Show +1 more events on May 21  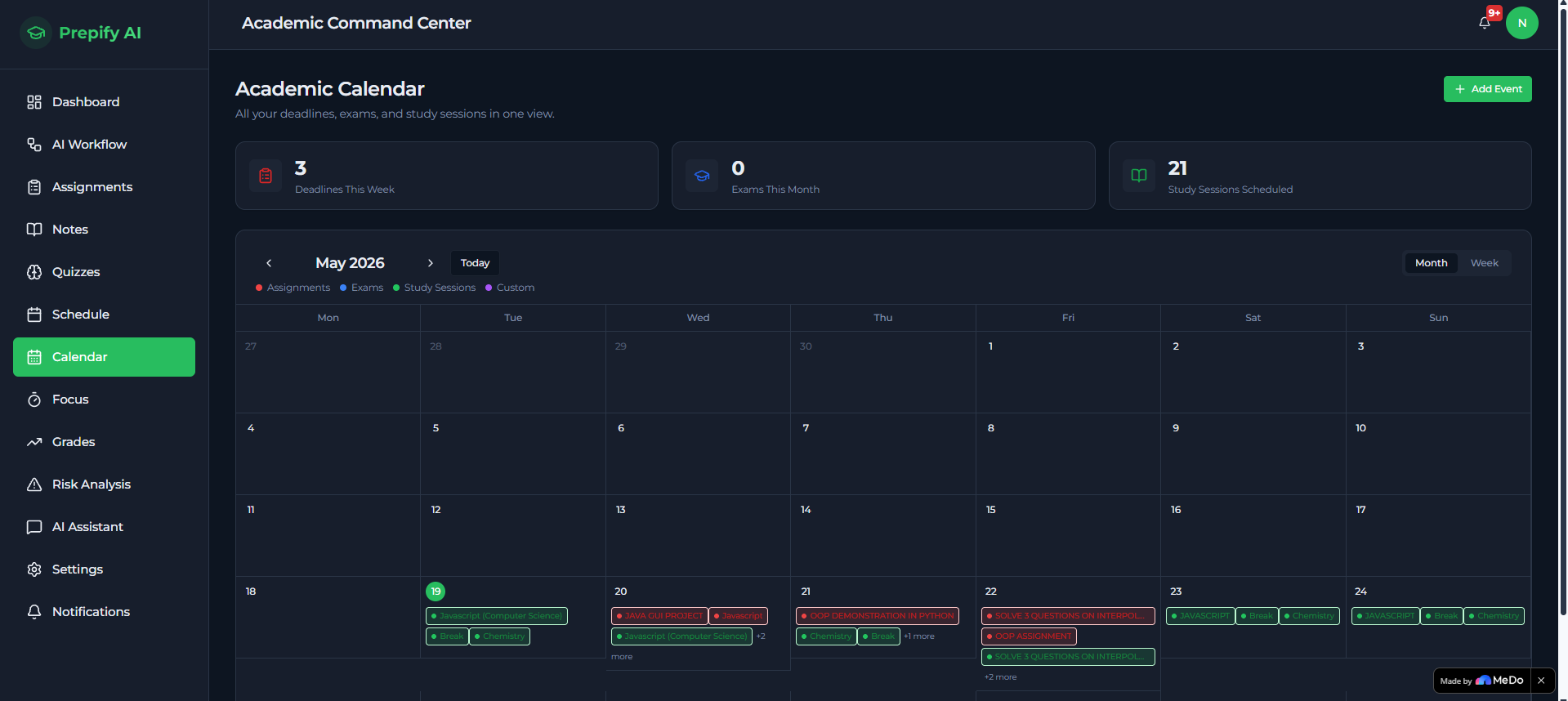919,636
